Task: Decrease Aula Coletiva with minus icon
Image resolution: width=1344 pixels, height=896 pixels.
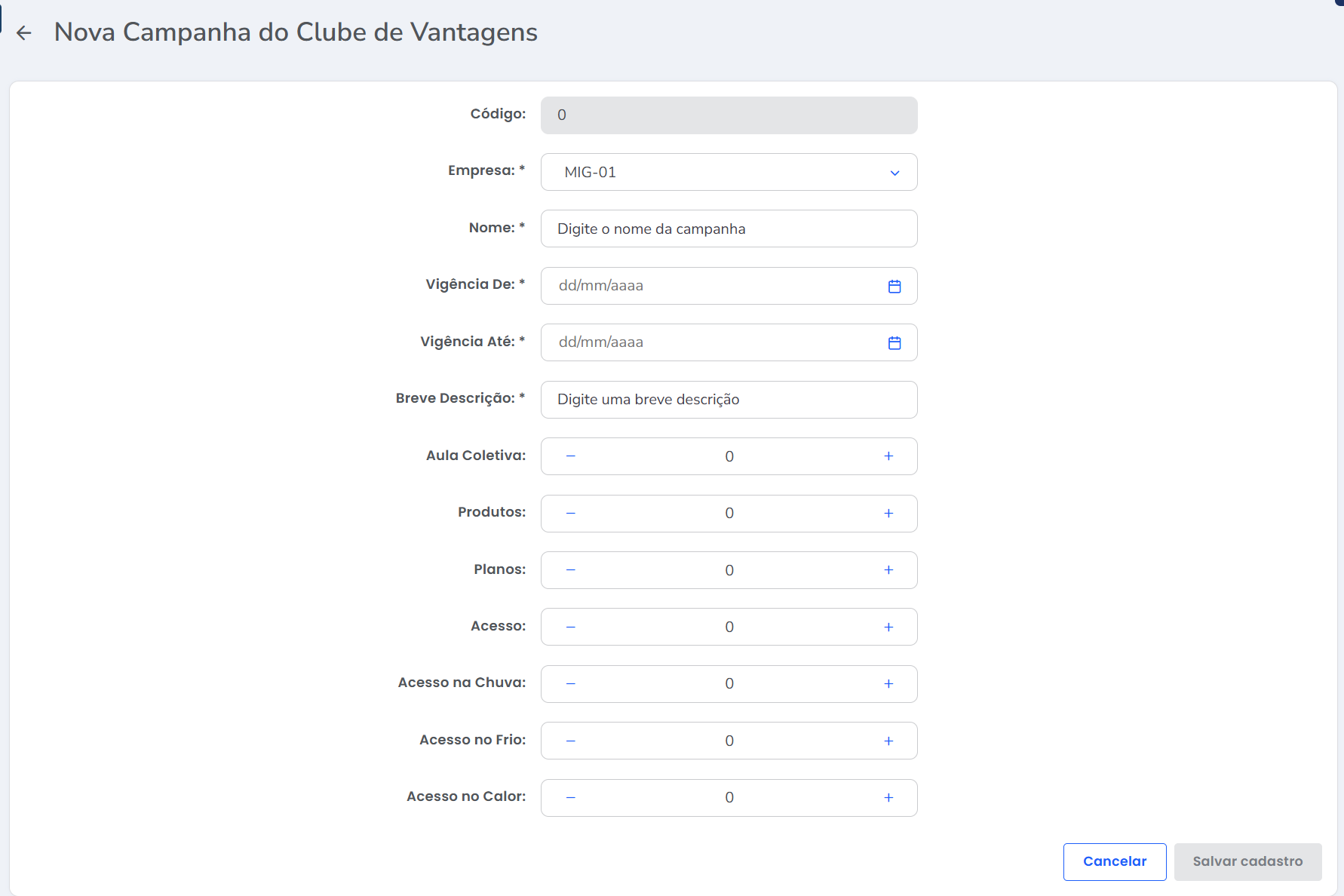Action: click(x=571, y=456)
